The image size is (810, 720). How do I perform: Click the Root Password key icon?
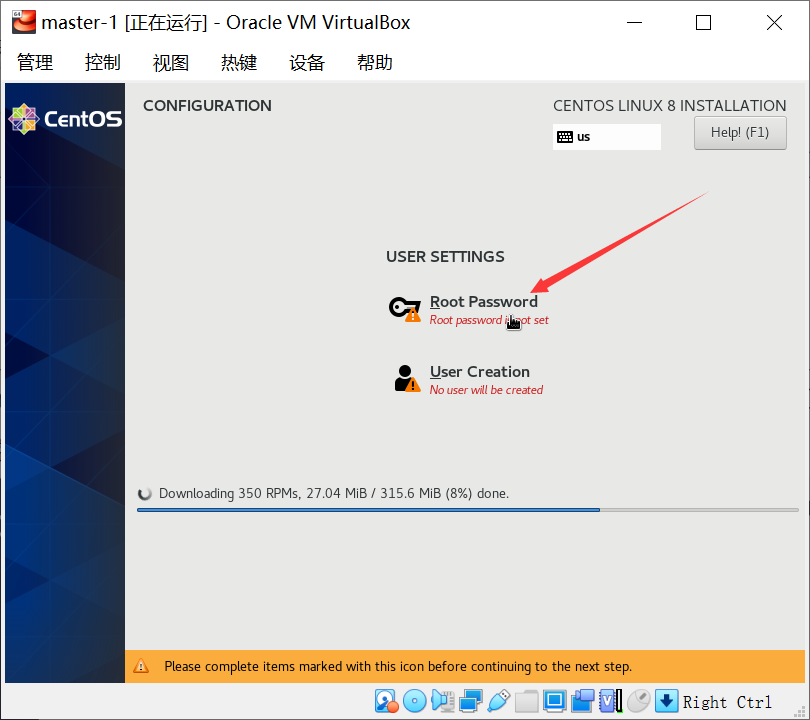404,309
